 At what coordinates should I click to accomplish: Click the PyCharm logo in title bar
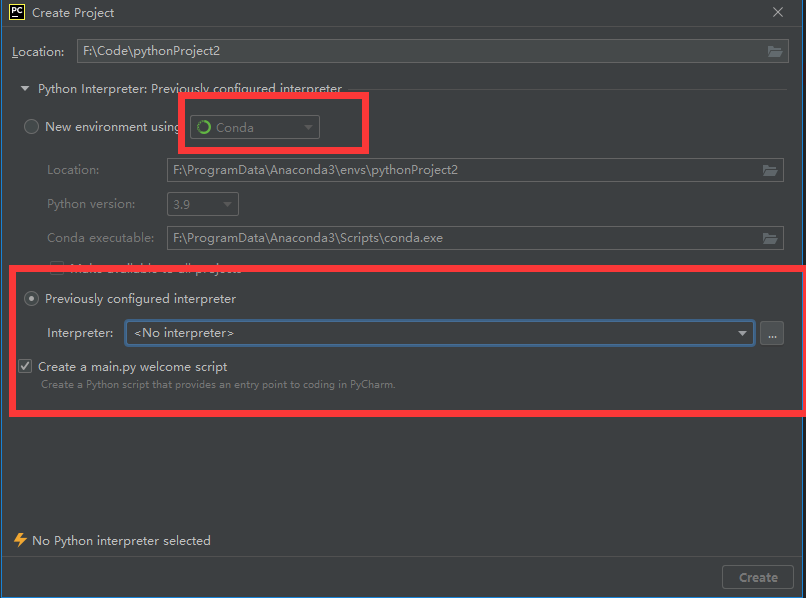pos(16,12)
